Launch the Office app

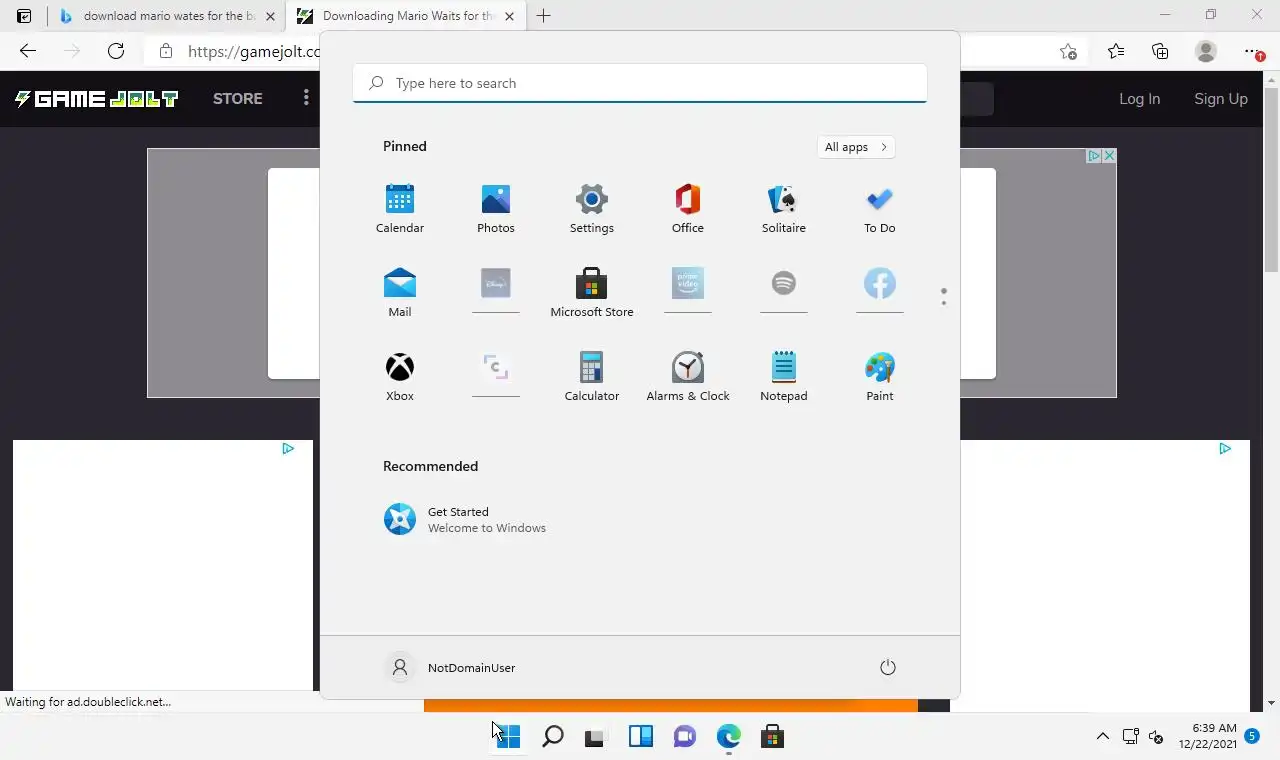(x=688, y=209)
